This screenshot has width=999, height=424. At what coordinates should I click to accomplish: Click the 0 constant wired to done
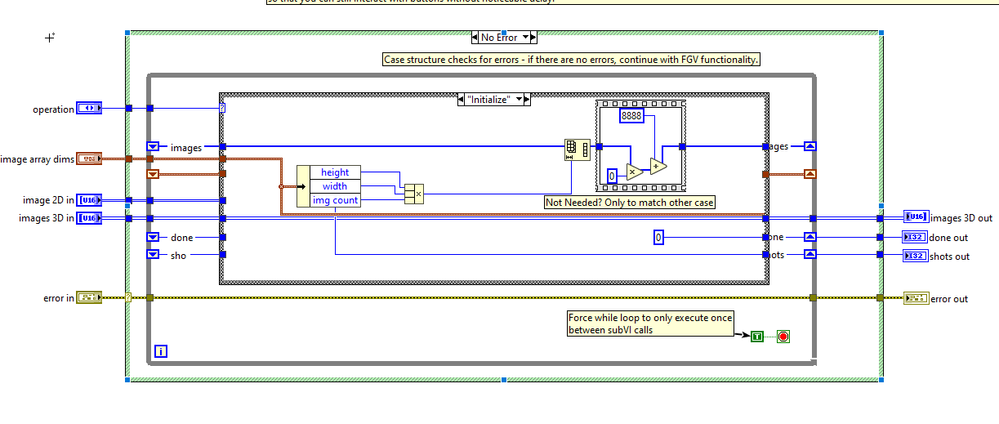coord(659,238)
